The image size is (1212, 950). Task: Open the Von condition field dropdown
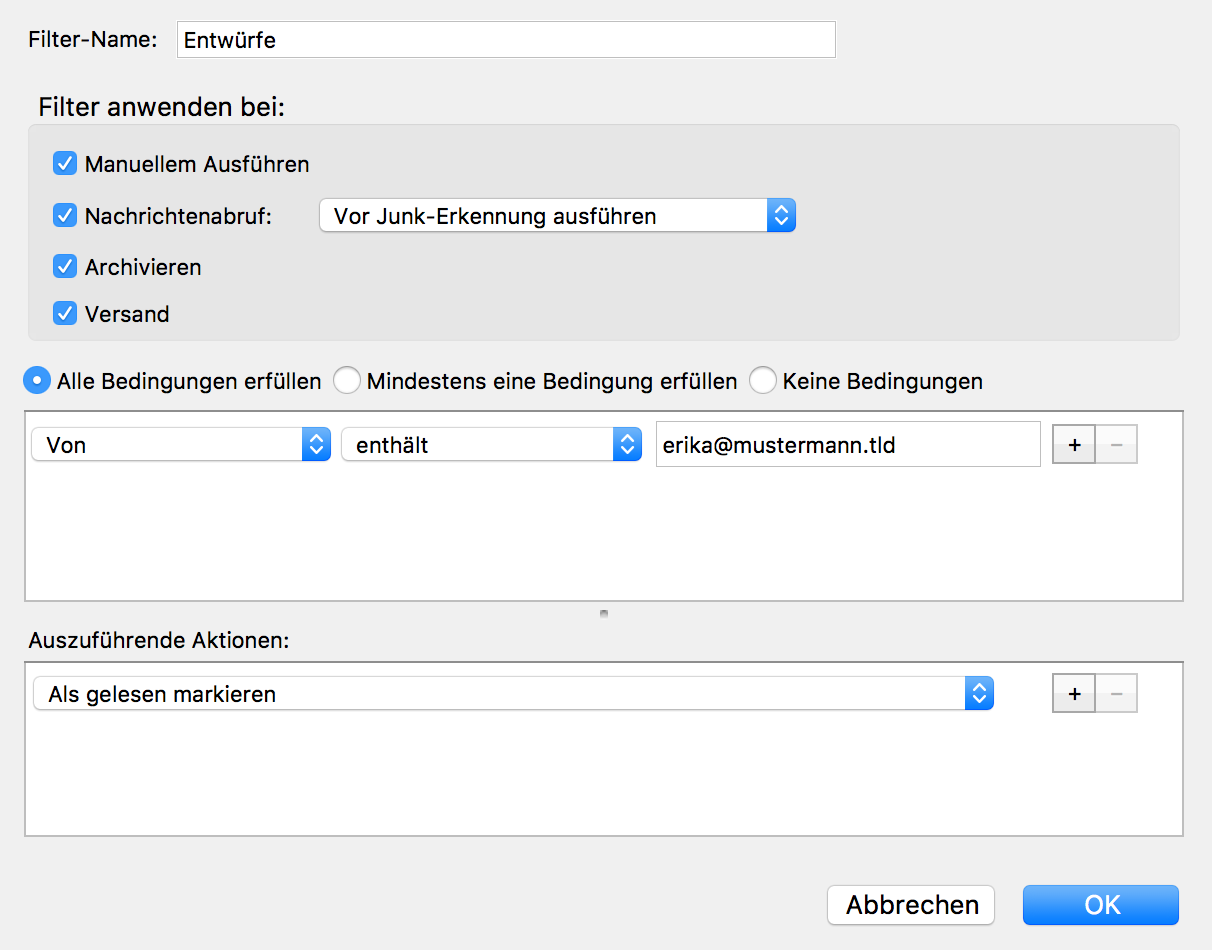point(181,445)
